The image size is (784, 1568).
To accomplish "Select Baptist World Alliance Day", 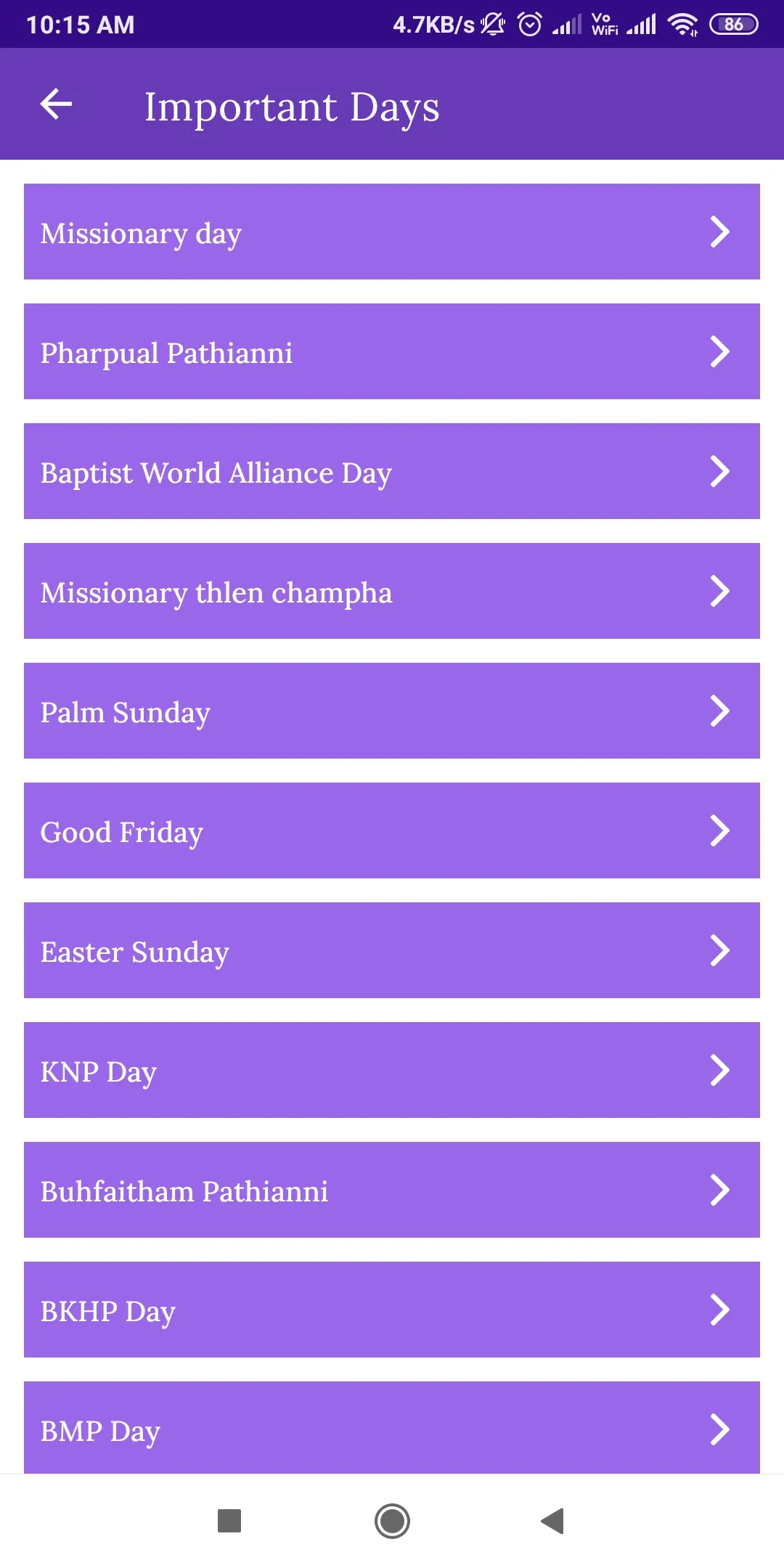I will click(x=392, y=471).
